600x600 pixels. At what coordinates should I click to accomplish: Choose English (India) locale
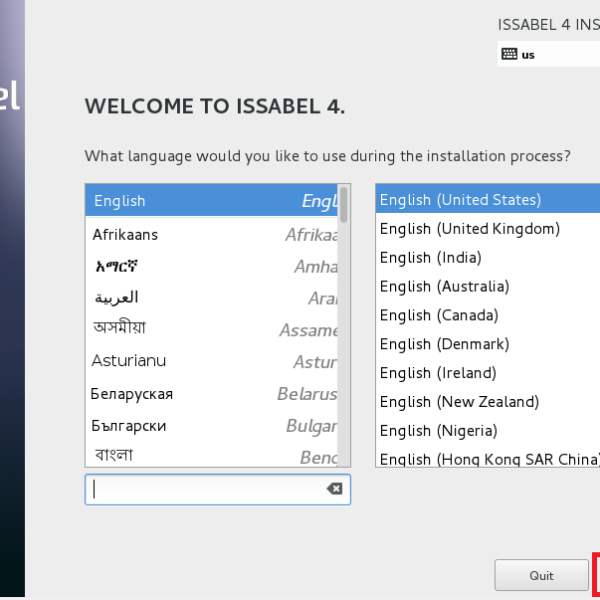coord(487,258)
